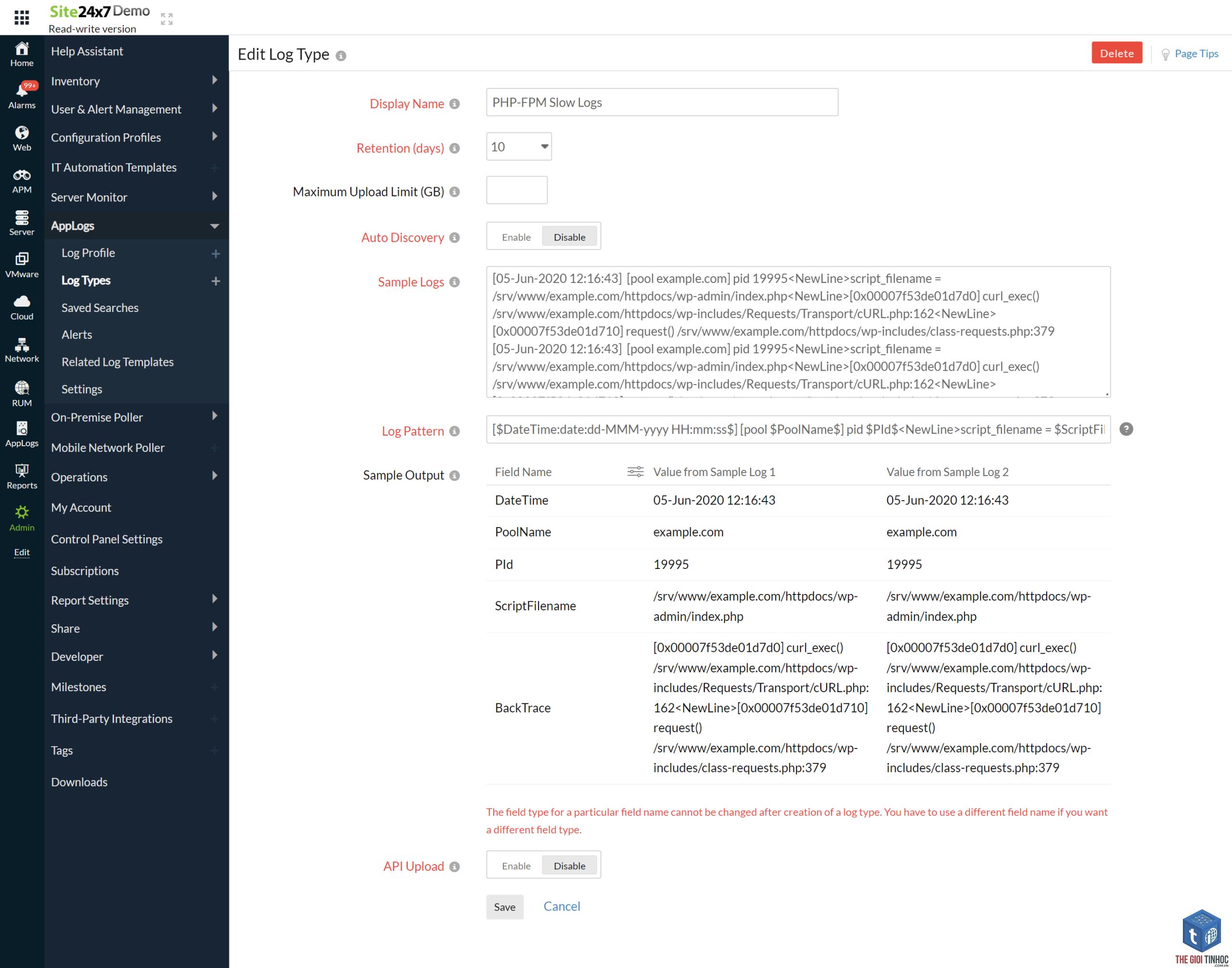Open Alerts under AppLogs
This screenshot has height=968, width=1232.
(x=77, y=335)
